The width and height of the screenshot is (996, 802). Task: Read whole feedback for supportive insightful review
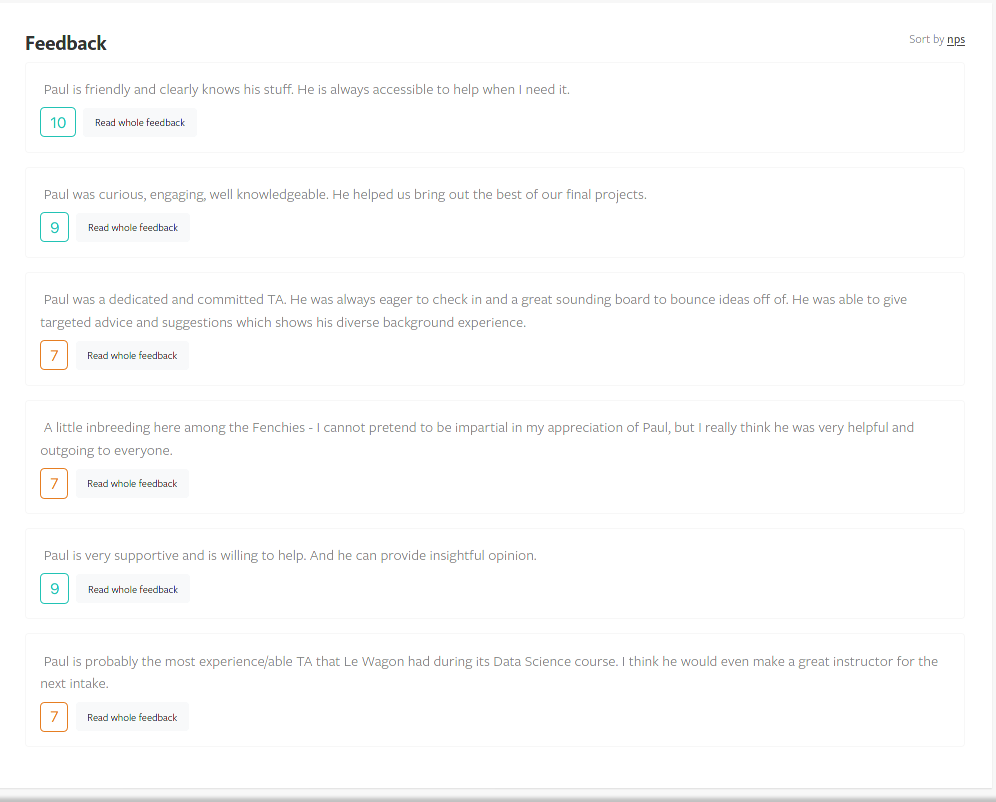[x=133, y=589]
